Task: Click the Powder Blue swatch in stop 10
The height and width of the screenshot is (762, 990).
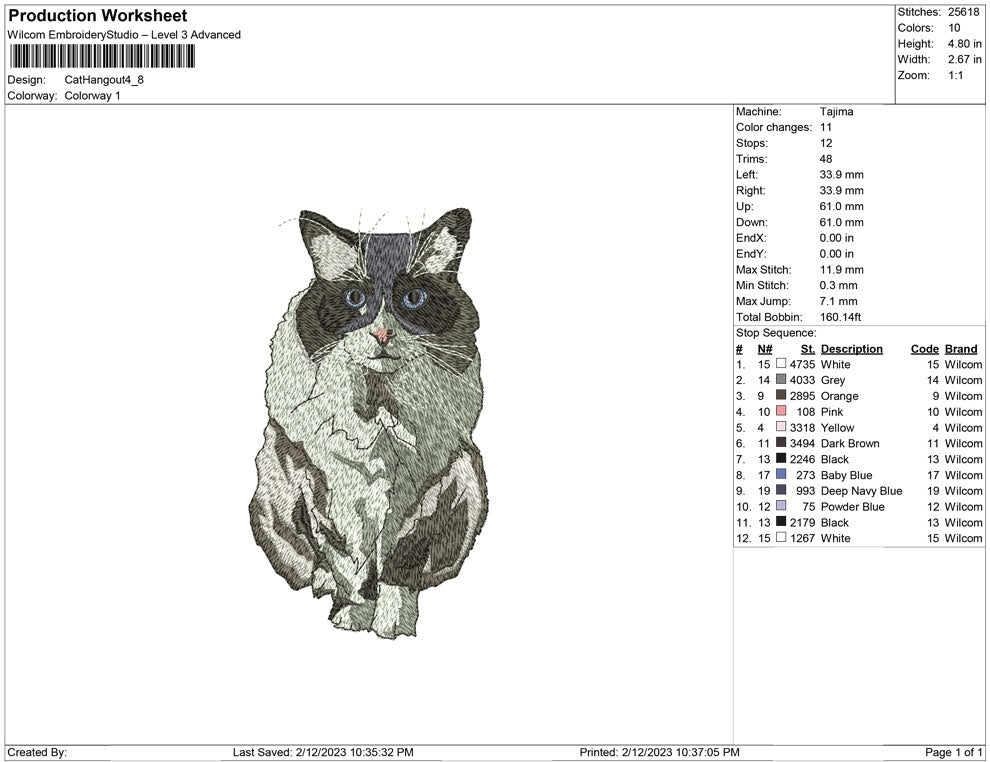Action: point(781,506)
